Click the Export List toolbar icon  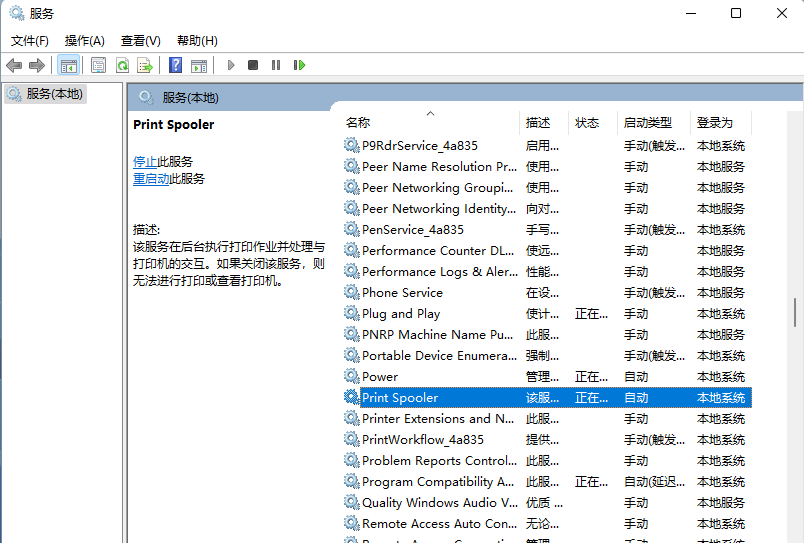(145, 65)
